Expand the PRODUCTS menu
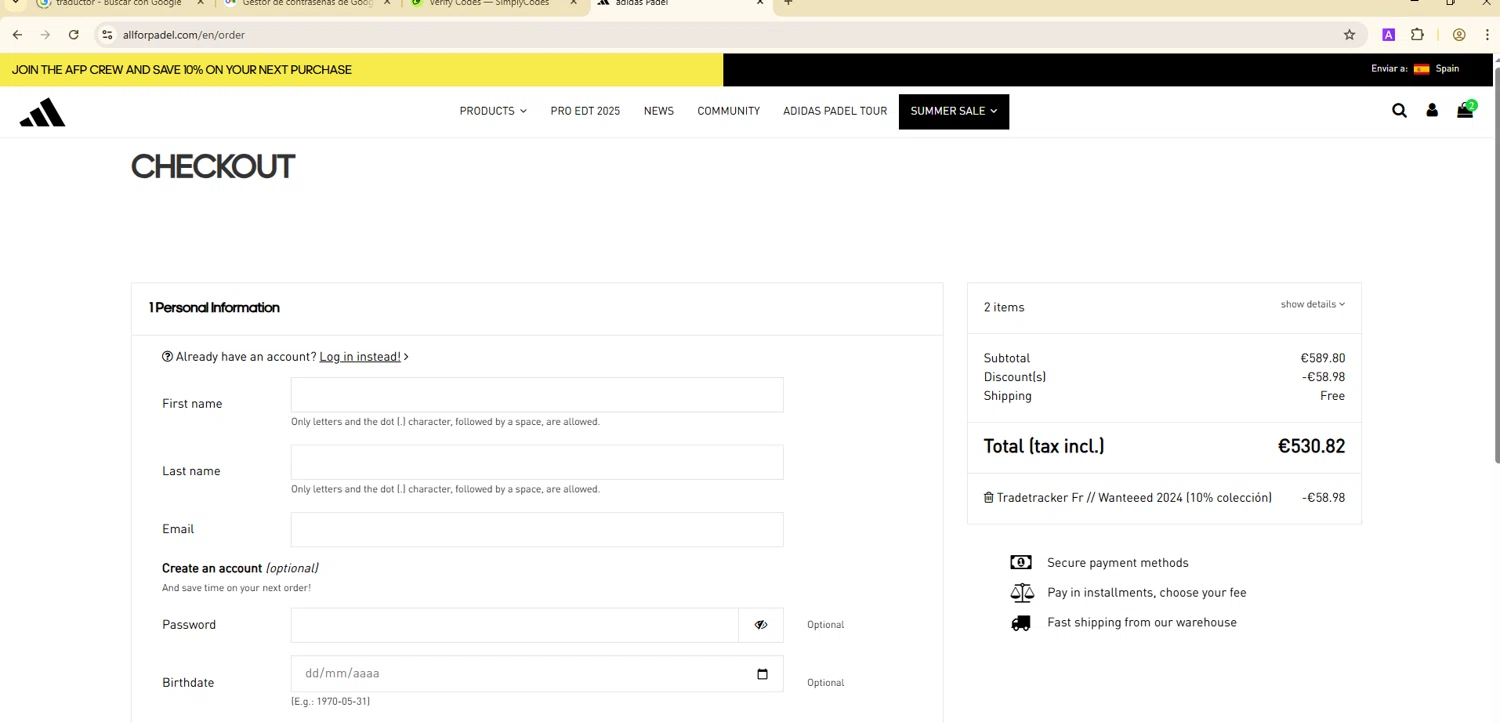 [493, 111]
